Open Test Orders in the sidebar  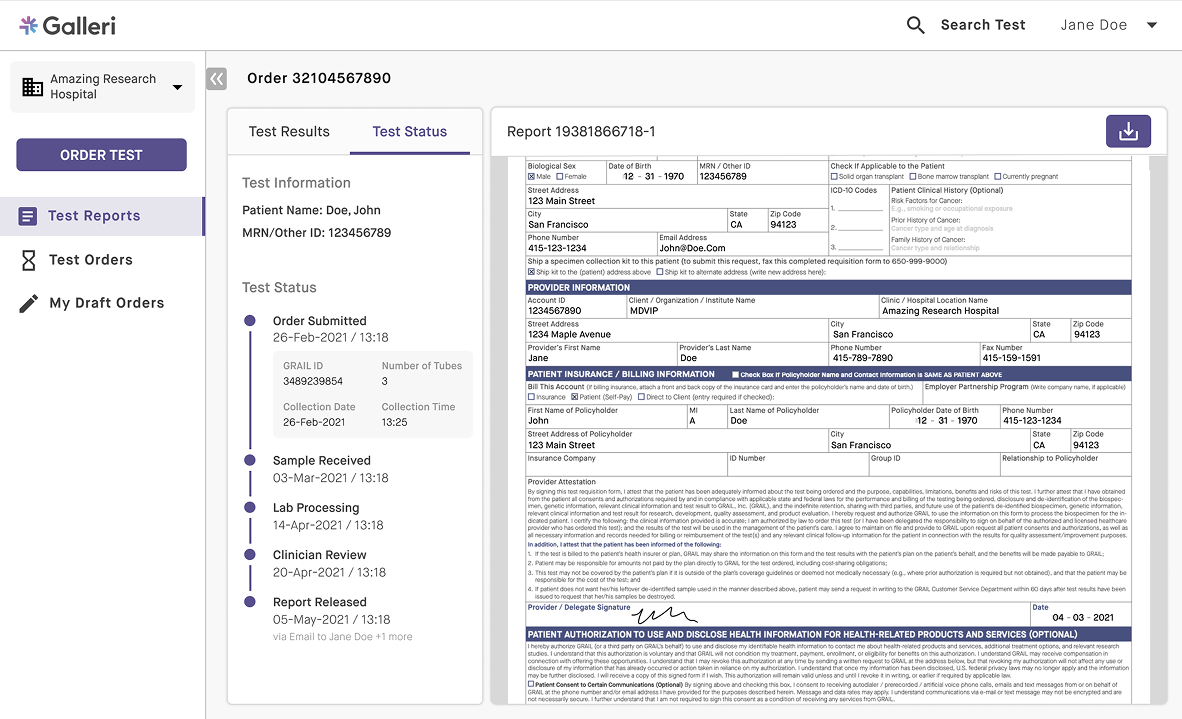91,260
